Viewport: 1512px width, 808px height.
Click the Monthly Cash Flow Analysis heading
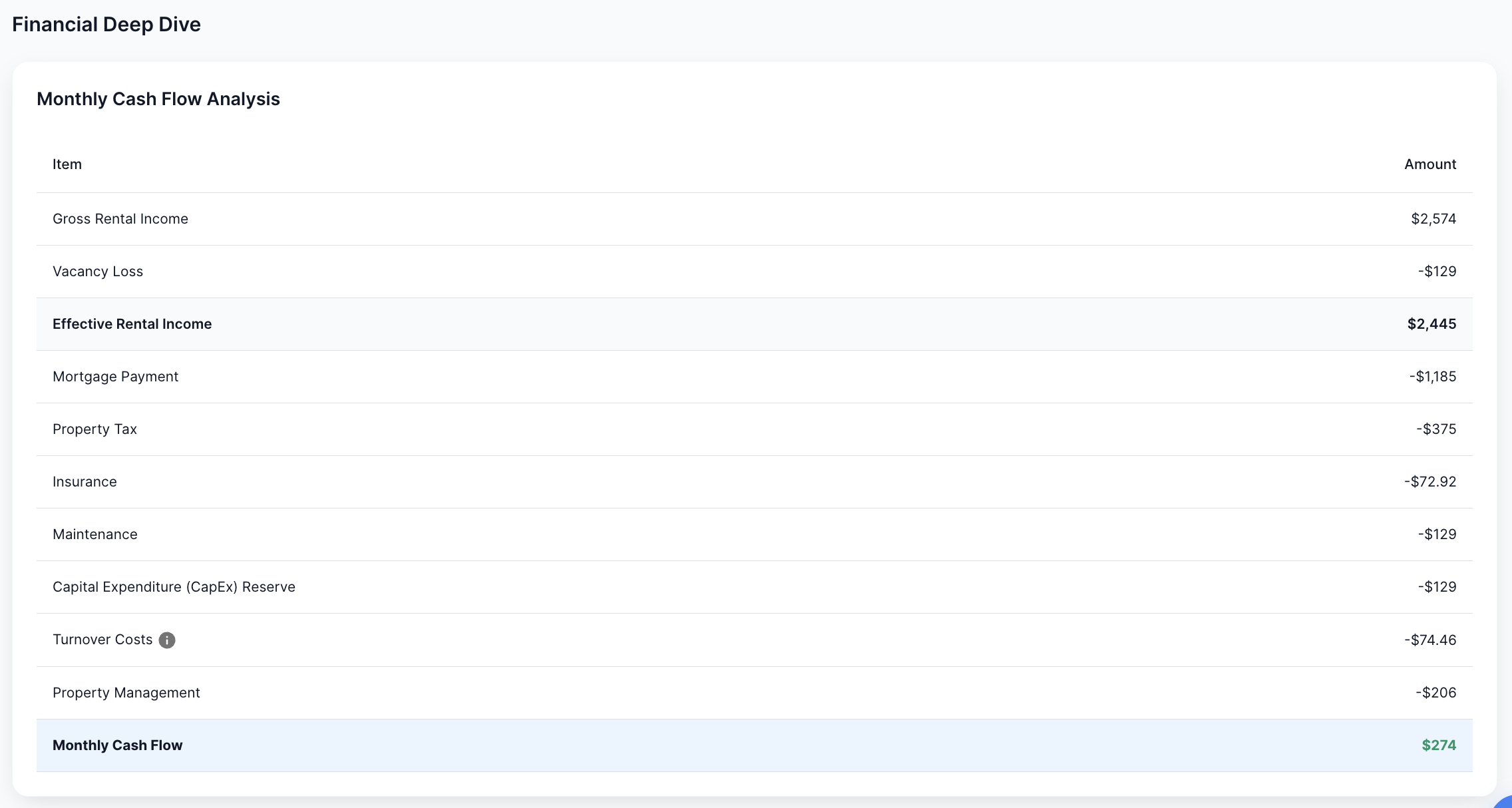click(158, 99)
